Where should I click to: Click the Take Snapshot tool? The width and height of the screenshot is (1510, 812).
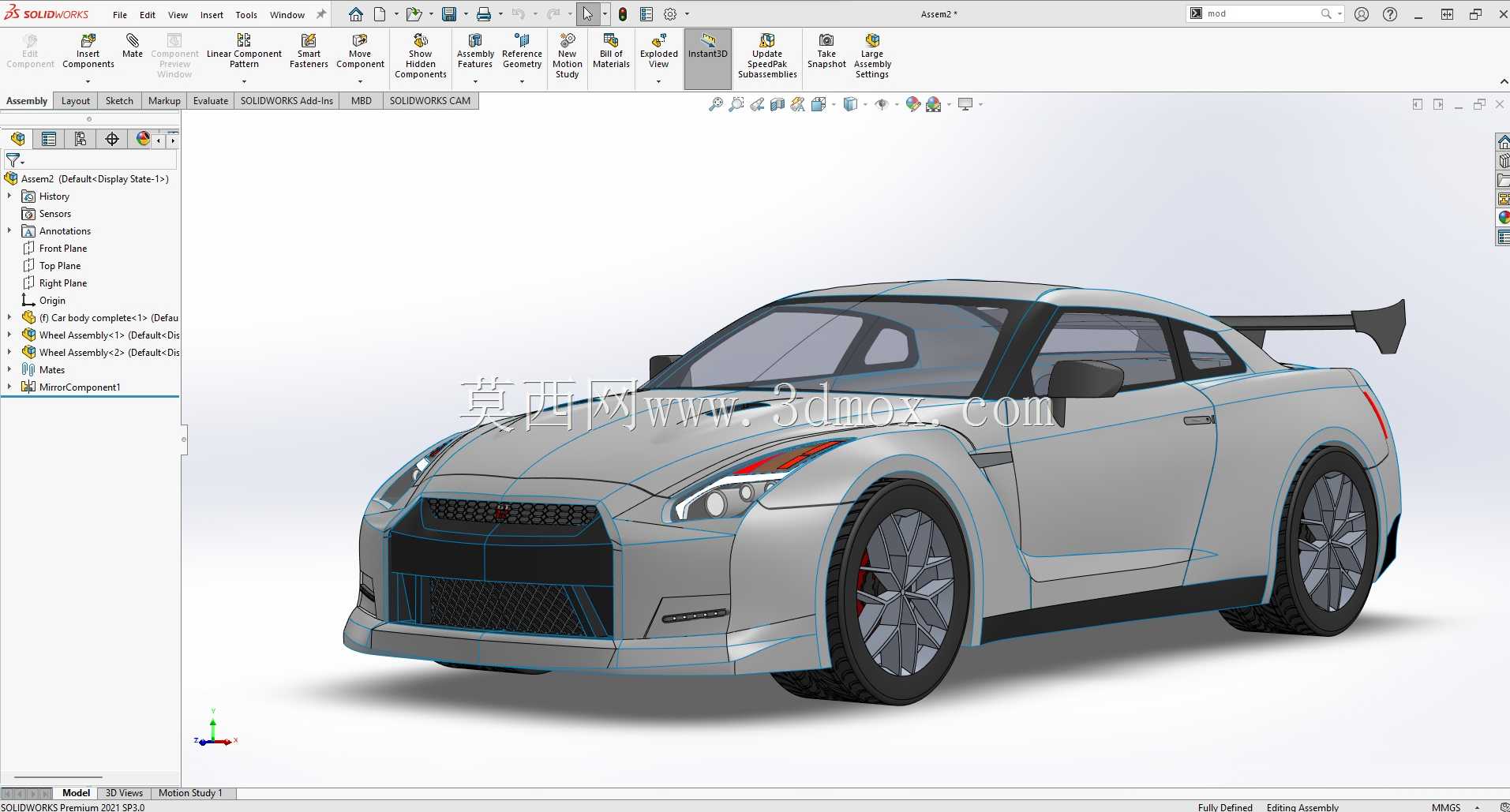pos(826,52)
